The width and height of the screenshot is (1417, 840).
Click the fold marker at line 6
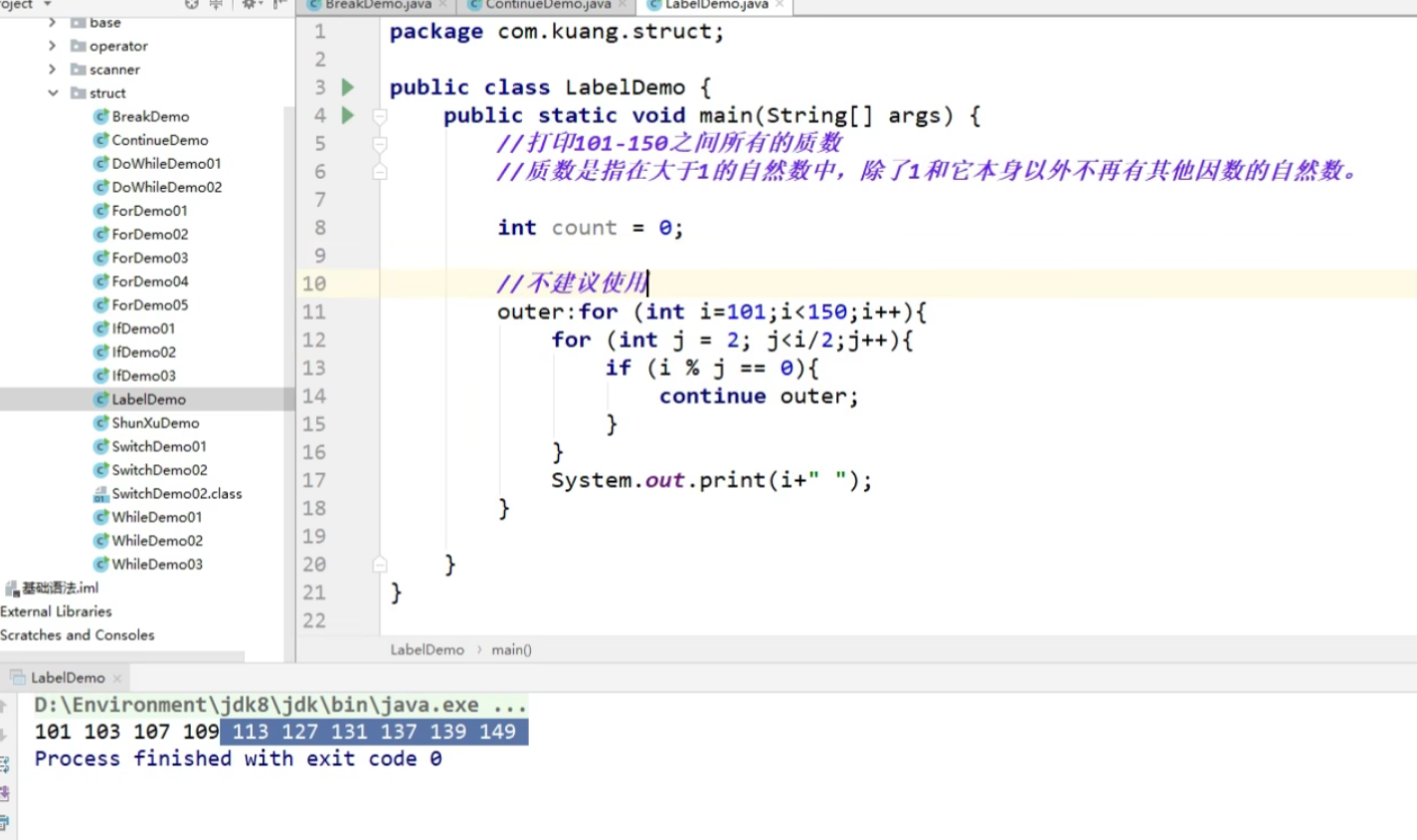[380, 172]
